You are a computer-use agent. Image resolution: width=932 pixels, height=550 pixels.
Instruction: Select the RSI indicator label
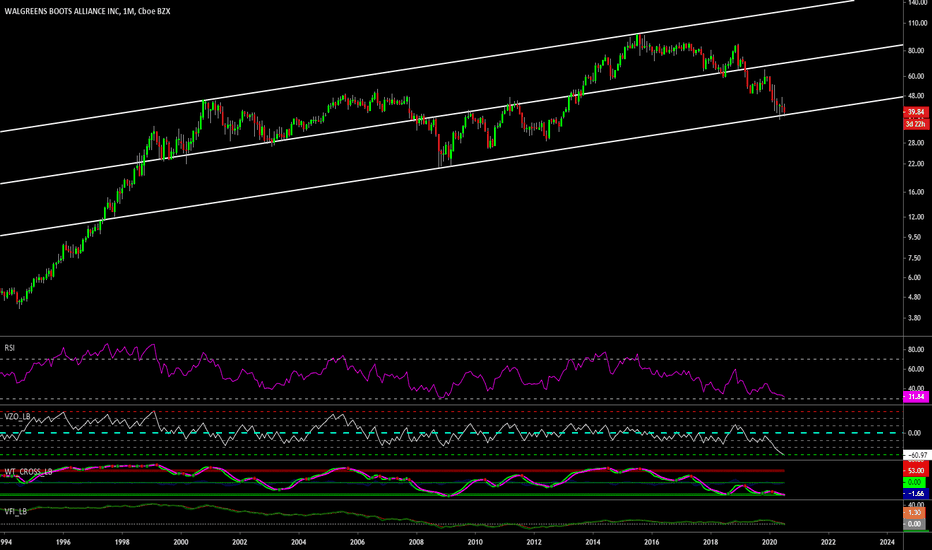(10, 348)
